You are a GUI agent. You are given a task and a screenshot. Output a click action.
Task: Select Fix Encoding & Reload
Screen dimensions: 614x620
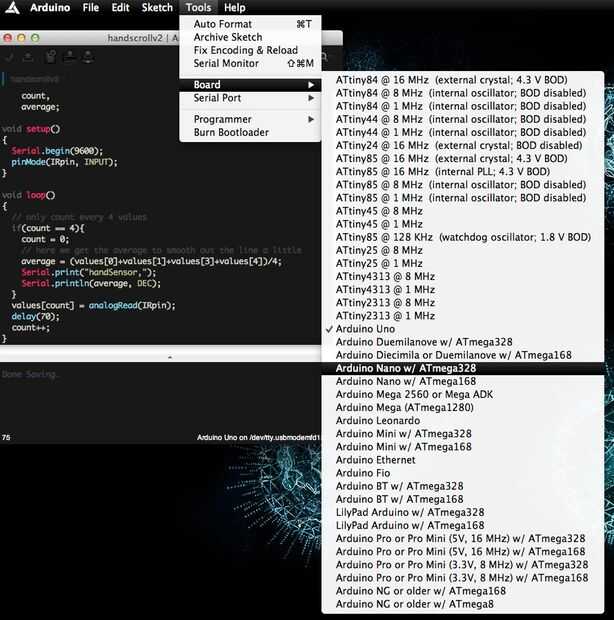point(250,50)
